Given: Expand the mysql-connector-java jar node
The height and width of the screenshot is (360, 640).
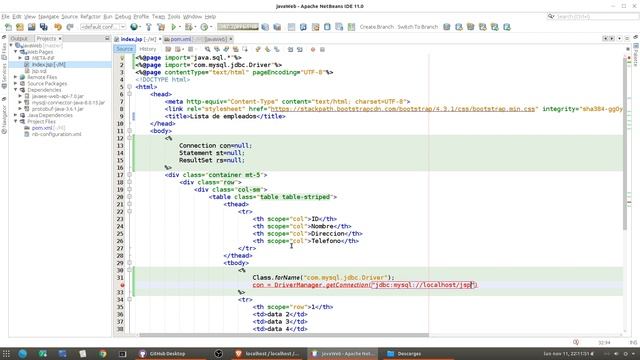Looking at the screenshot, I should (20, 102).
